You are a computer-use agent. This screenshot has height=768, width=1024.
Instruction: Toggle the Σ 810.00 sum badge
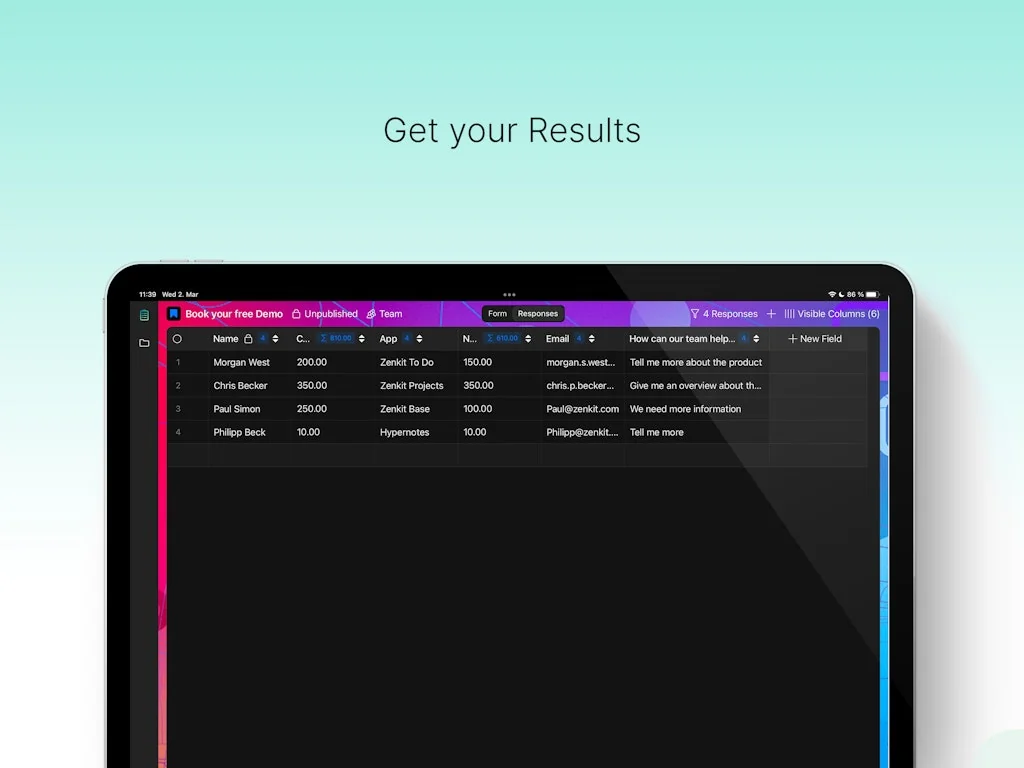click(336, 338)
